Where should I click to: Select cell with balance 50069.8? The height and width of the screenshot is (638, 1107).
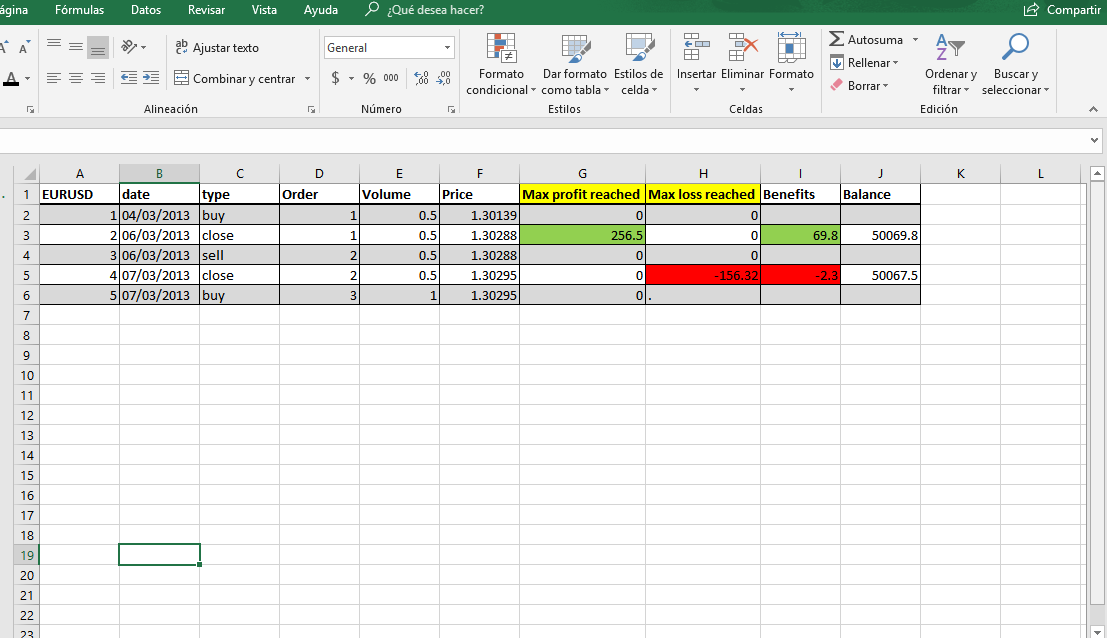click(x=880, y=235)
